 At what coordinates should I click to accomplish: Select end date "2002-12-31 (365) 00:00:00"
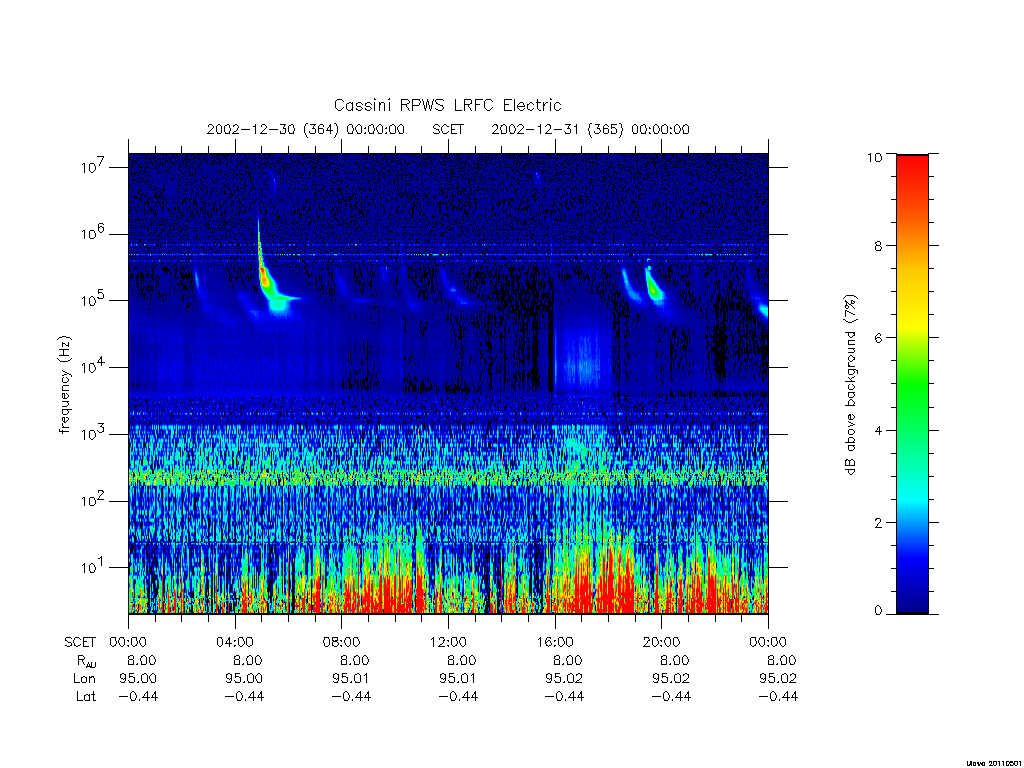tap(590, 129)
